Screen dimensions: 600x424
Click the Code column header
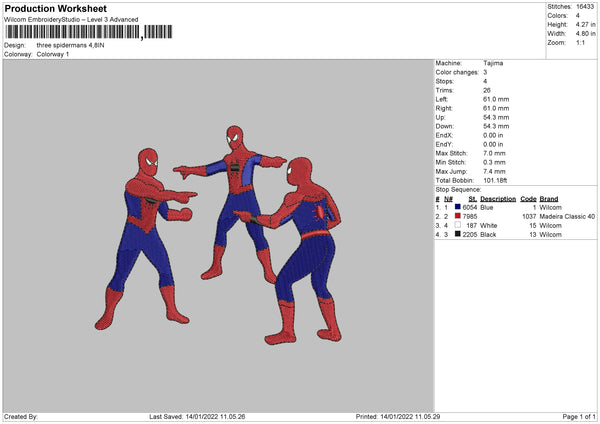[x=528, y=198]
